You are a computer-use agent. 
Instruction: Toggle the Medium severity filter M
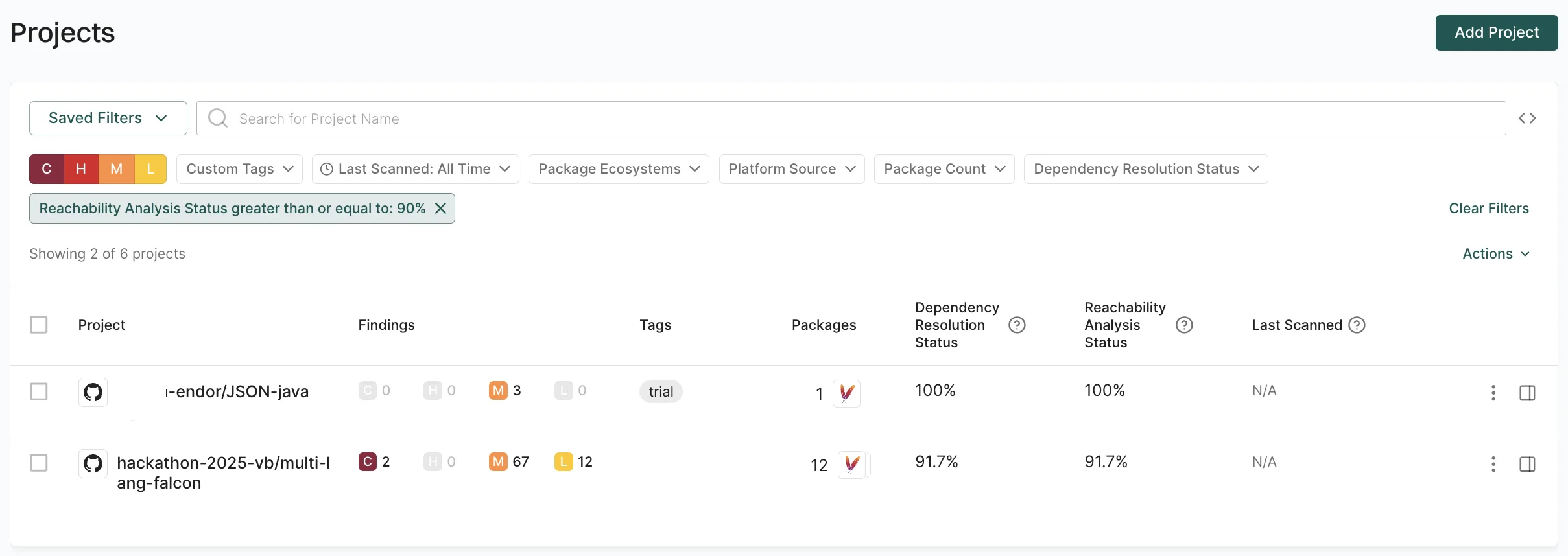coord(116,169)
